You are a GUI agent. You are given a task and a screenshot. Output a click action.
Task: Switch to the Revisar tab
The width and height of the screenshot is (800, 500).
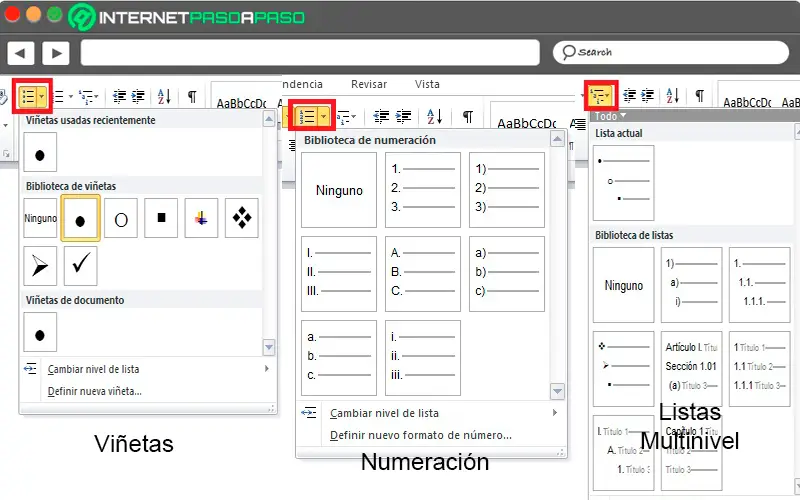[369, 84]
